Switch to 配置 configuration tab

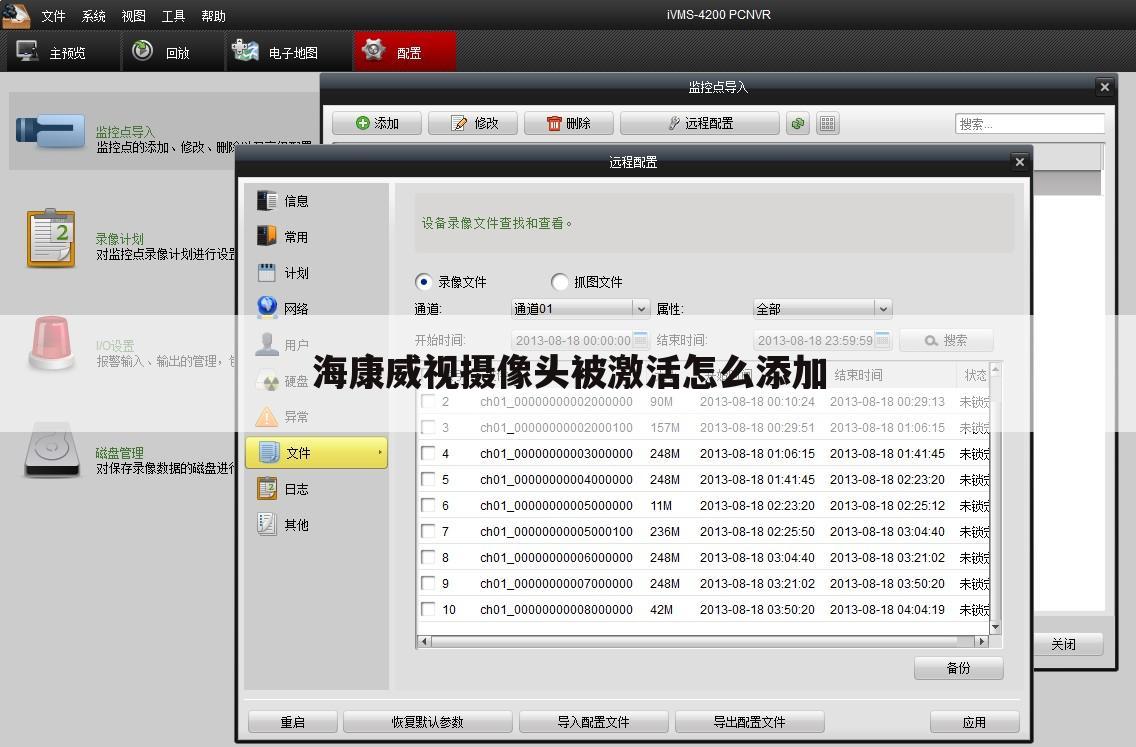(x=405, y=52)
